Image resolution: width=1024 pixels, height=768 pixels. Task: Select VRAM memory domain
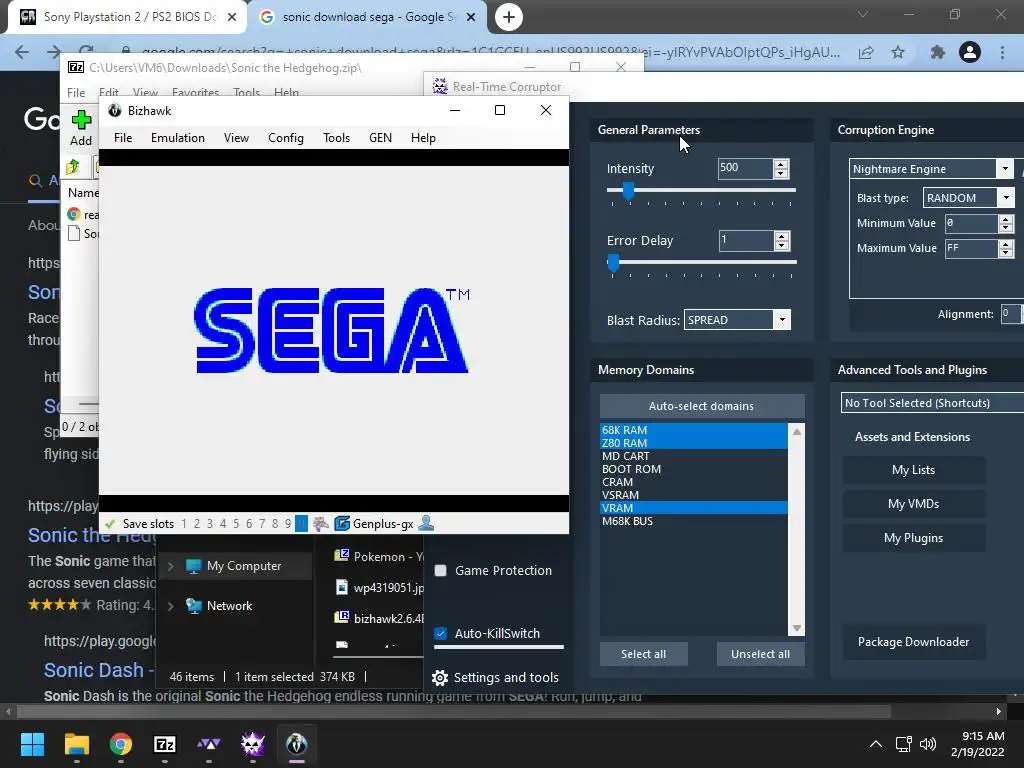pos(694,508)
